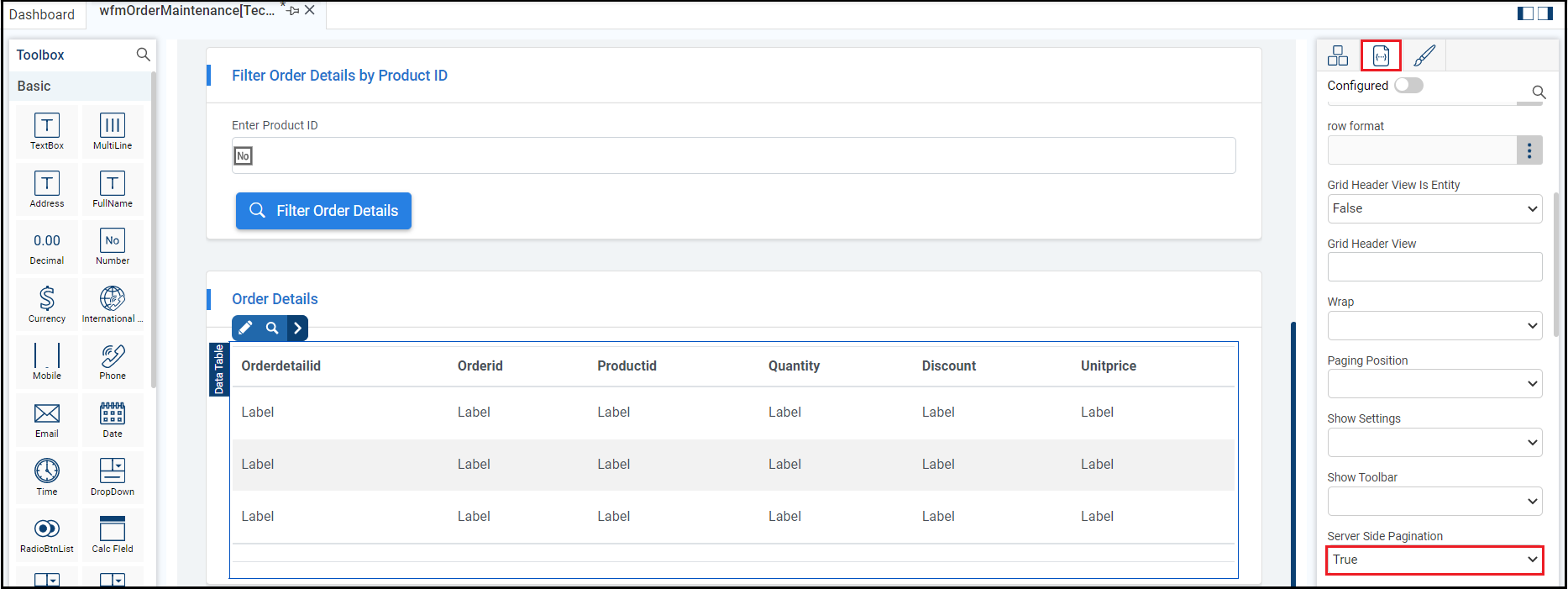Click the Date control in Toolbox
The width and height of the screenshot is (1568, 589).
click(x=113, y=420)
